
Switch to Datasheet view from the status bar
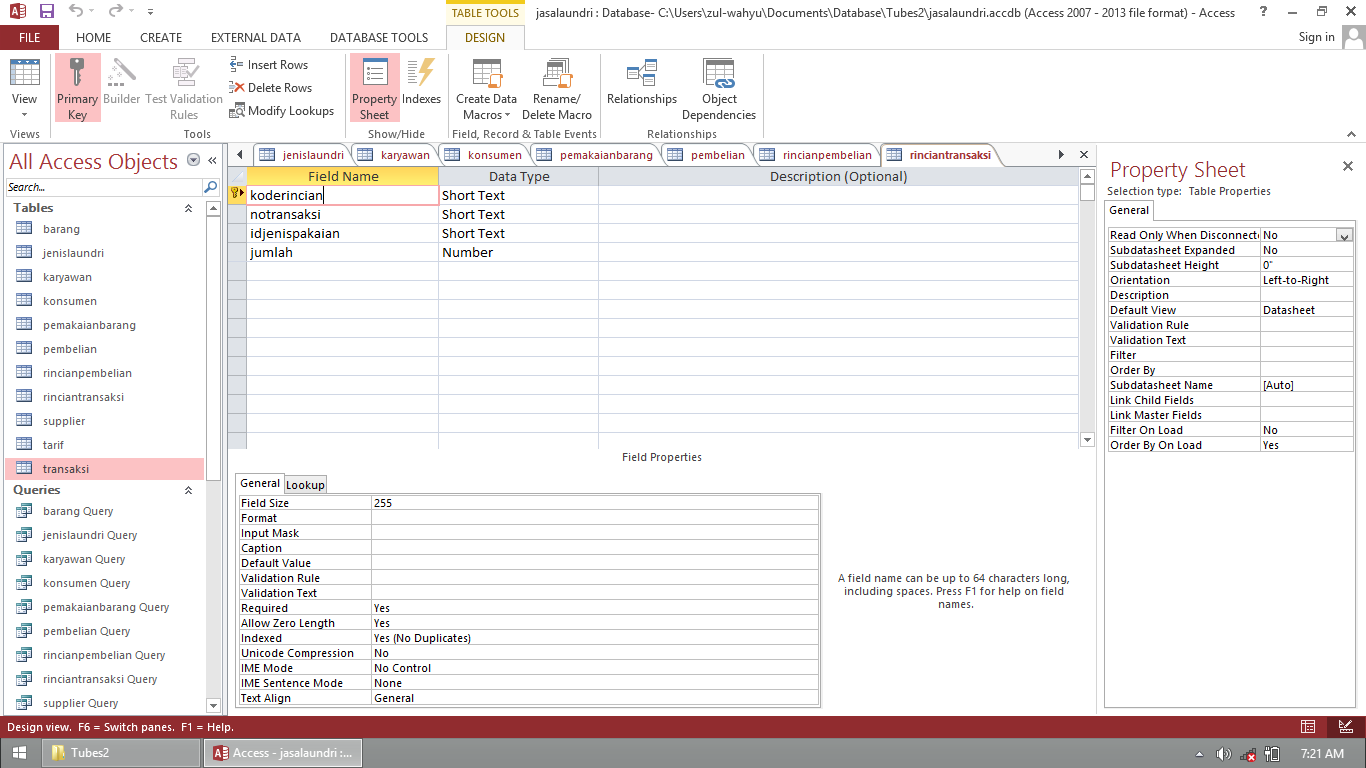[1308, 727]
